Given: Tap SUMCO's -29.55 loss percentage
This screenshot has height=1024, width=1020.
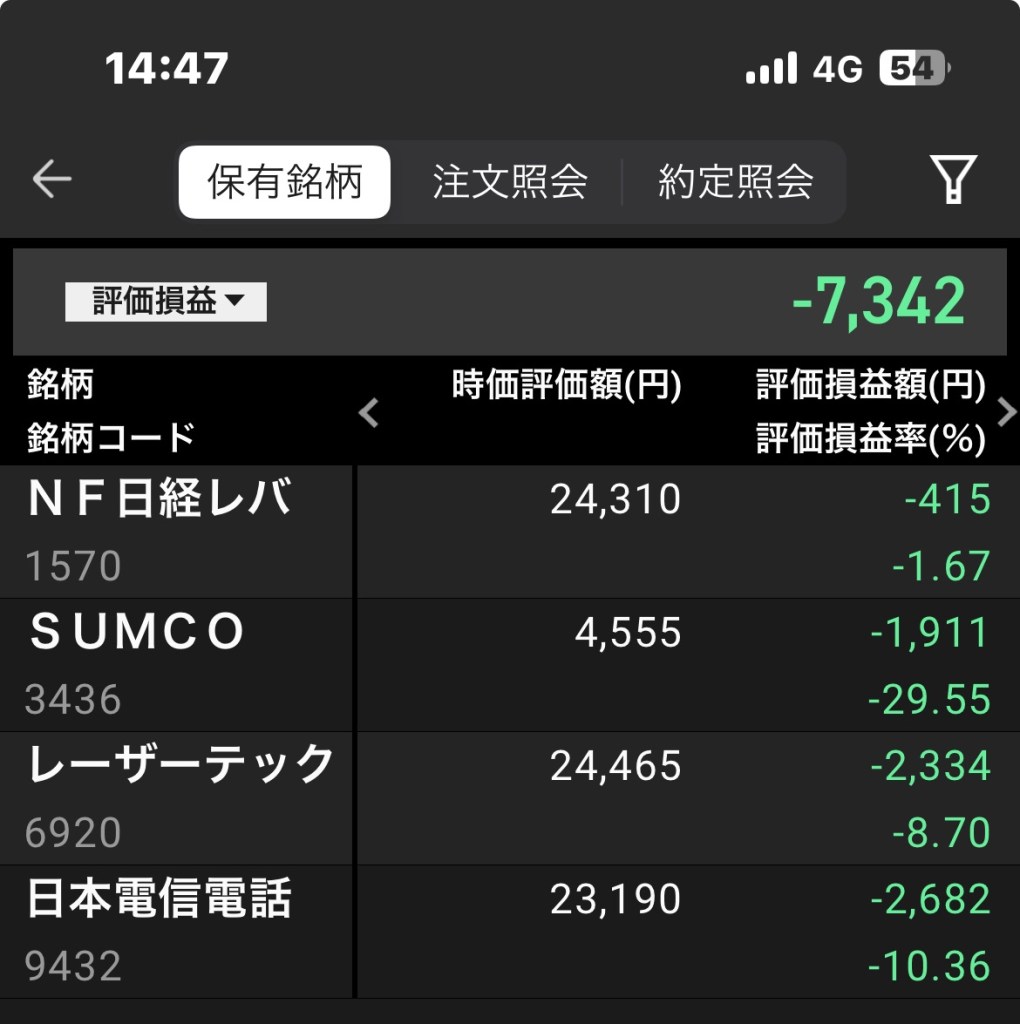Looking at the screenshot, I should pyautogui.click(x=929, y=700).
